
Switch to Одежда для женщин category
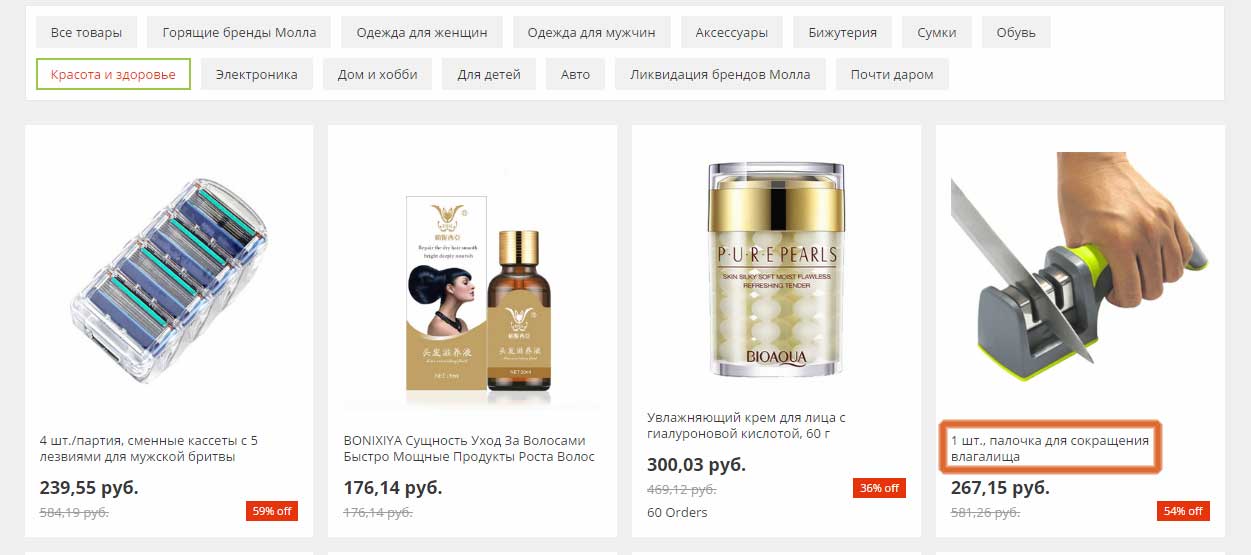pos(422,32)
